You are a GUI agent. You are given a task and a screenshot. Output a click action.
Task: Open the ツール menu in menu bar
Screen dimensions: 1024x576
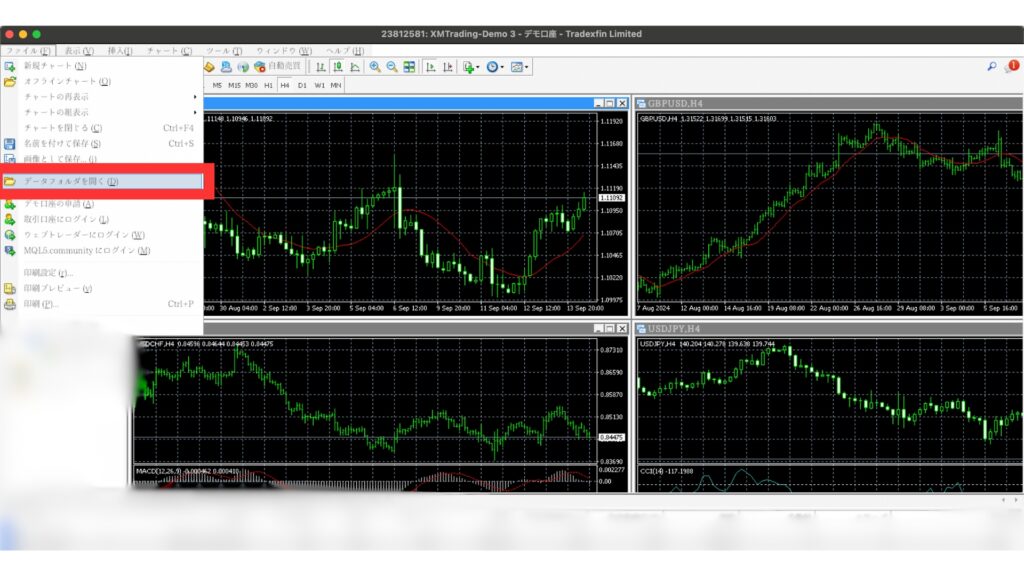click(223, 51)
